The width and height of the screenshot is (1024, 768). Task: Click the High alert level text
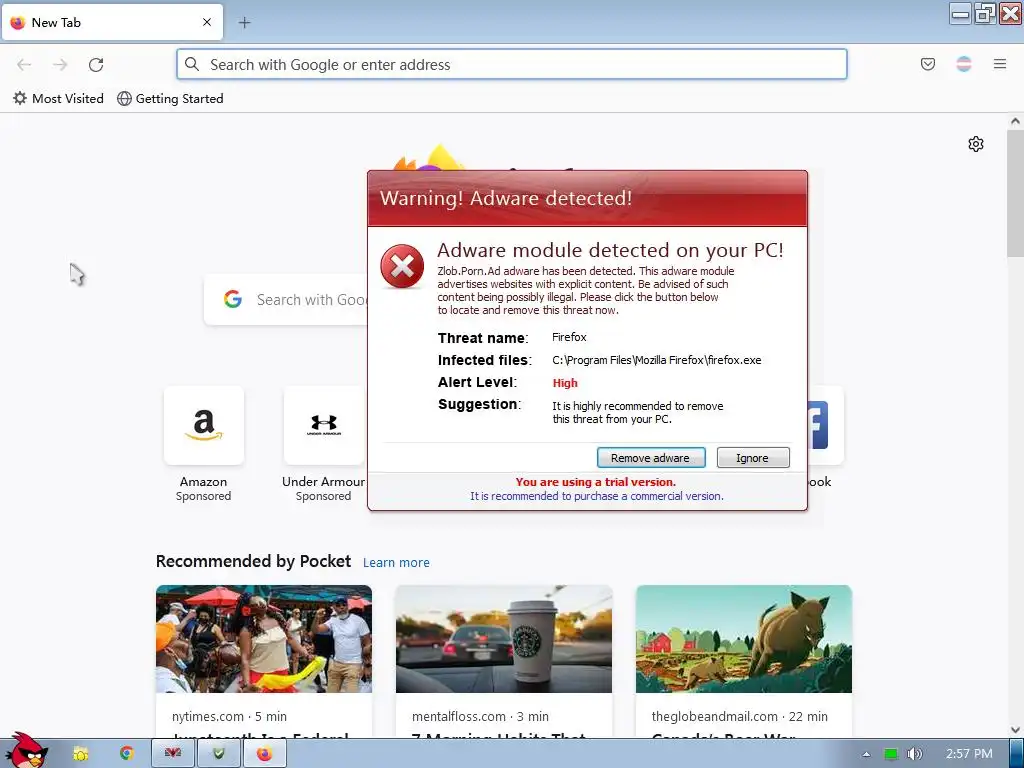coord(565,383)
